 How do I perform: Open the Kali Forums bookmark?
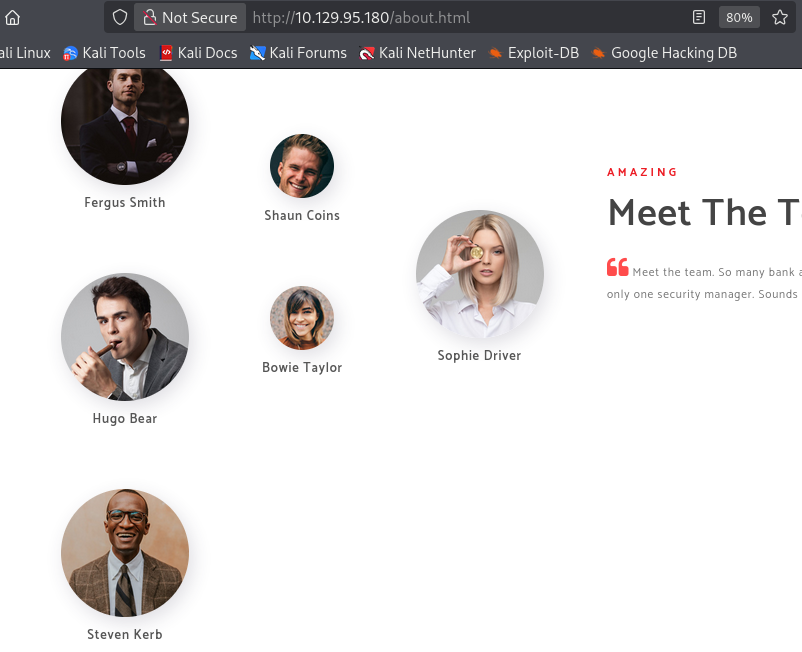click(298, 53)
